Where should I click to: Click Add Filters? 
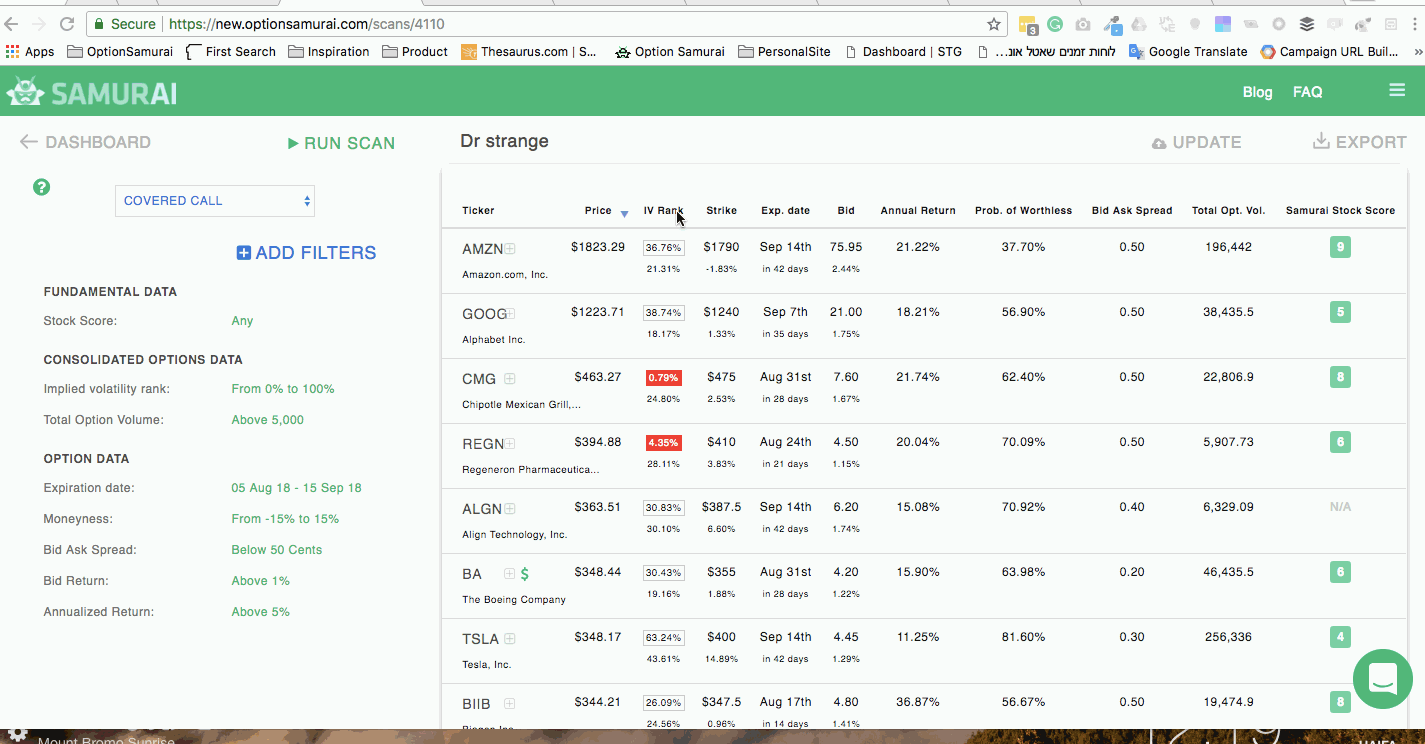pyautogui.click(x=306, y=253)
